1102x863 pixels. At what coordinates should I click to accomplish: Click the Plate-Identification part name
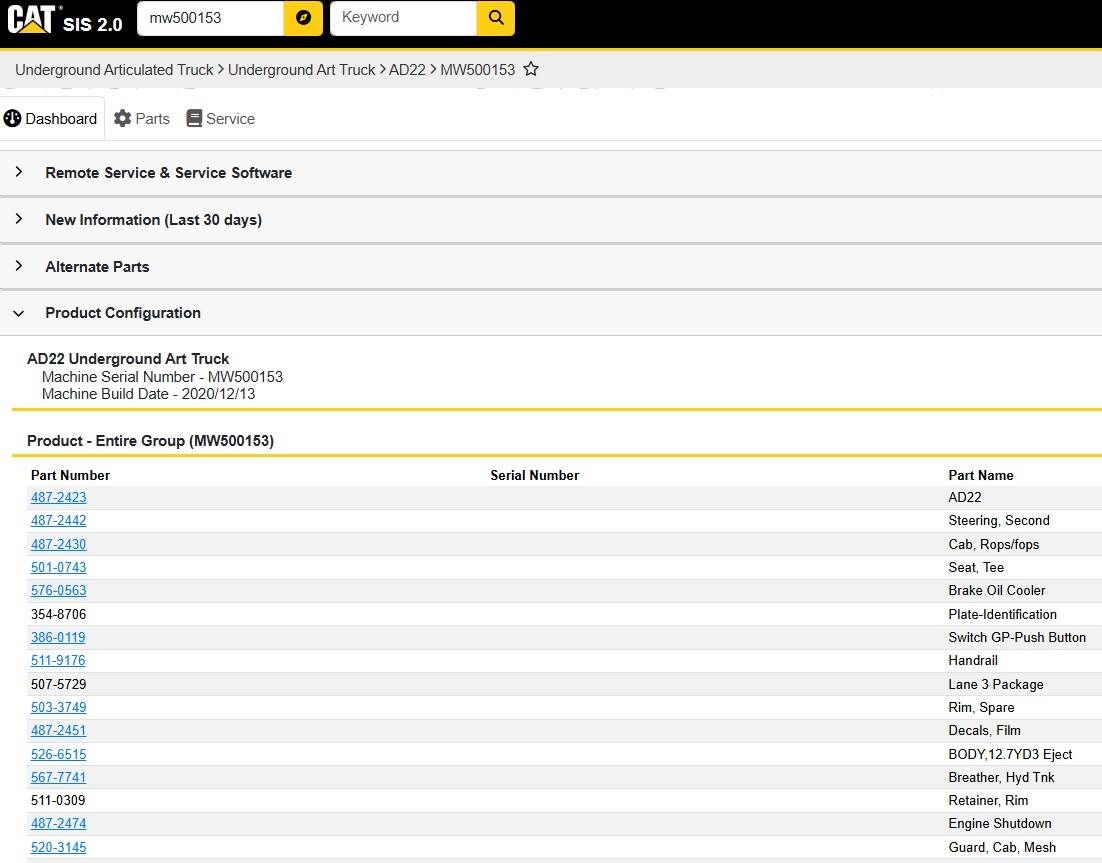pos(1002,614)
